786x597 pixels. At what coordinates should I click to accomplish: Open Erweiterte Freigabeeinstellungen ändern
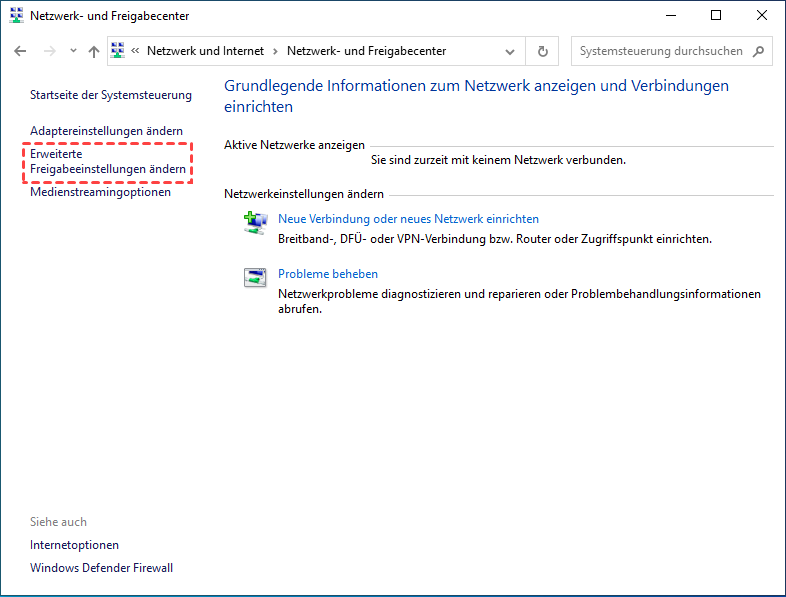pos(107,162)
